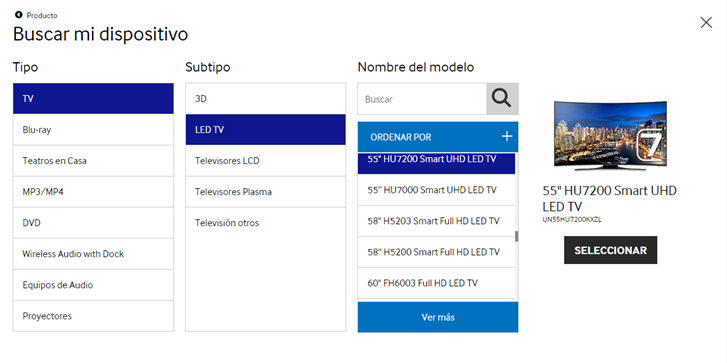
Task: Choose Televisores Plasma subtype
Action: point(266,191)
